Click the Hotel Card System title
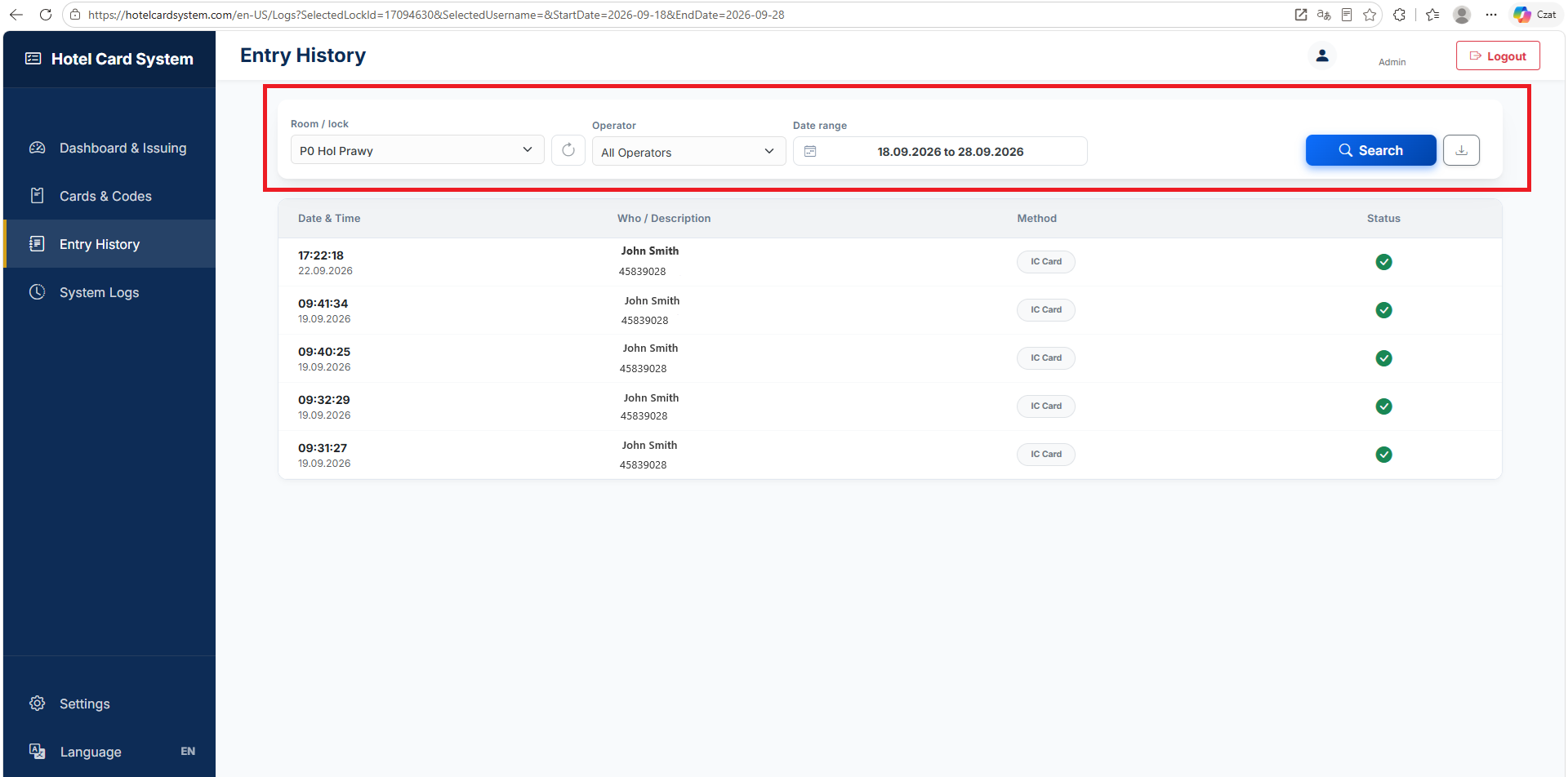1568x777 pixels. click(x=122, y=59)
